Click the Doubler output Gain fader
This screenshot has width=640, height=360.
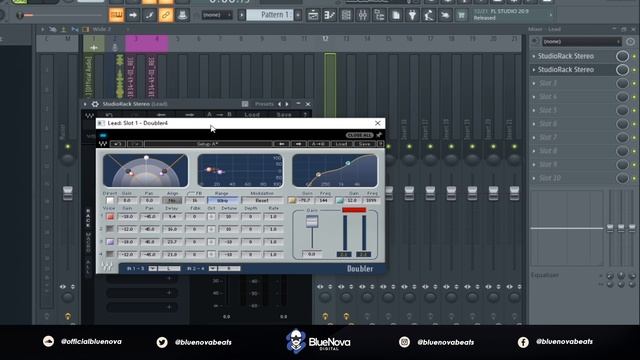pyautogui.click(x=312, y=221)
